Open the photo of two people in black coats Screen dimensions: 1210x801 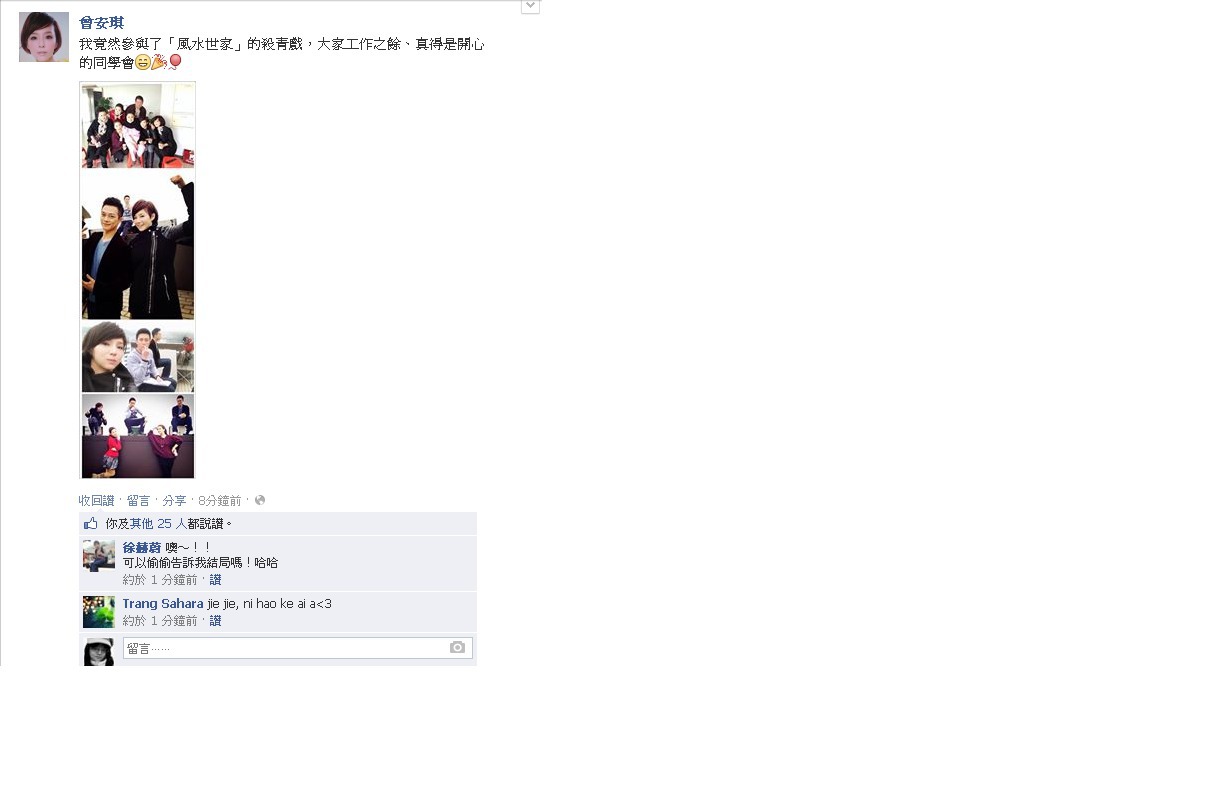click(138, 245)
